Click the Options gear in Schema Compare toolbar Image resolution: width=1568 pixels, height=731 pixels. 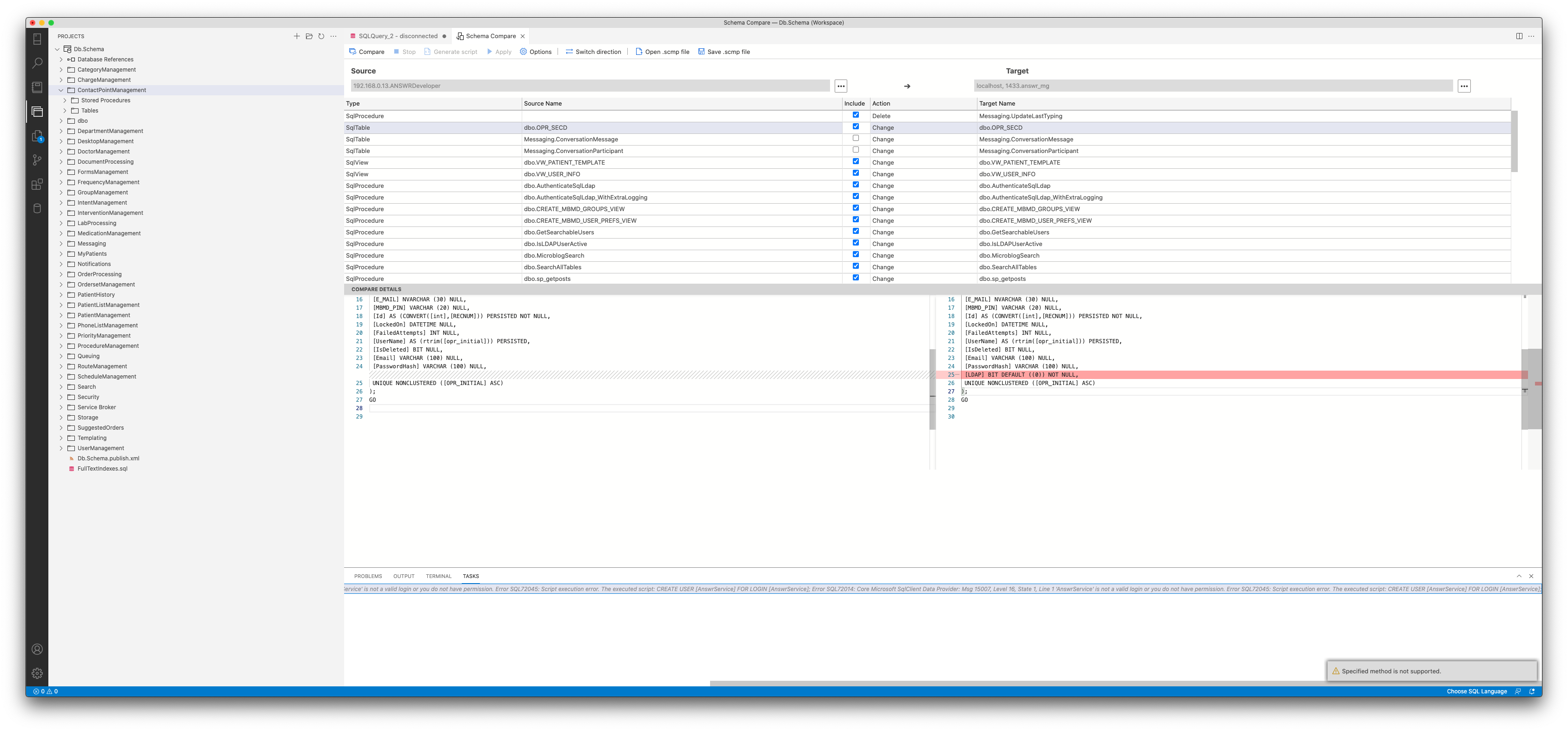point(523,52)
